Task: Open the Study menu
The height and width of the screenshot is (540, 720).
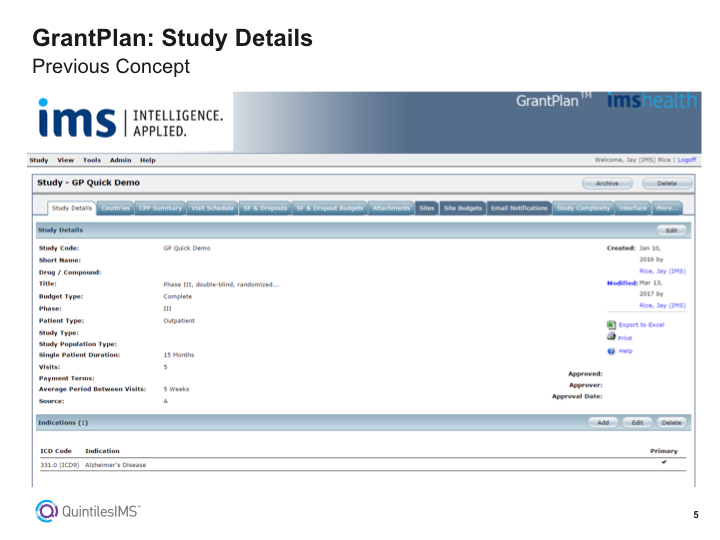Action: [39, 160]
